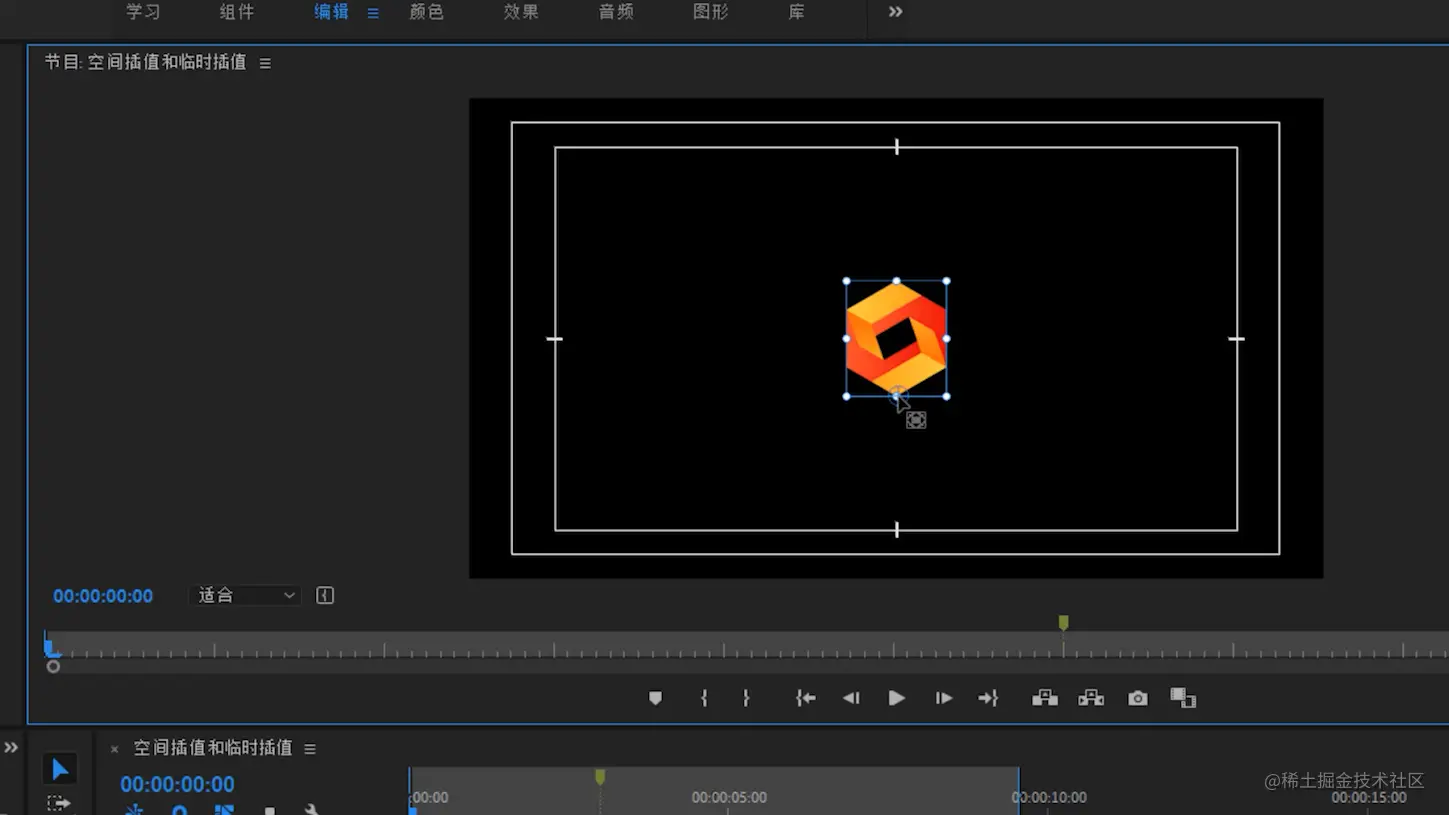Switch to the 颜色 workspace
The width and height of the screenshot is (1449, 815).
click(427, 12)
